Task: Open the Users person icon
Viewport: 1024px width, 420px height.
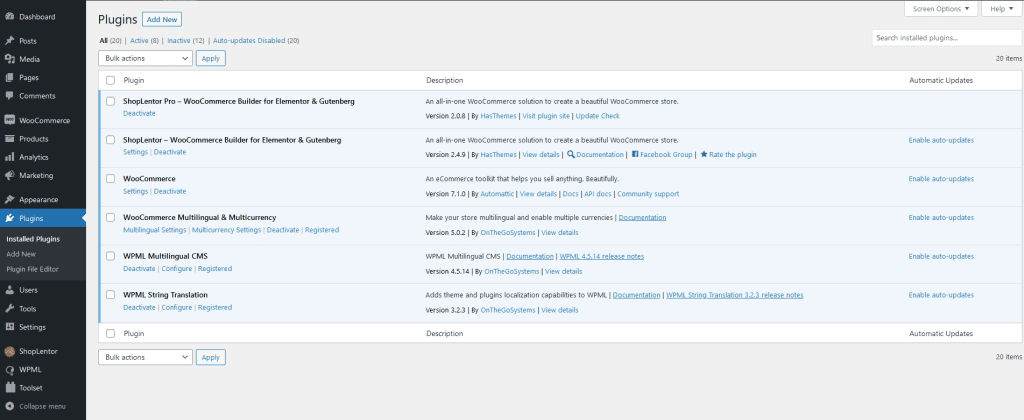Action: point(9,290)
